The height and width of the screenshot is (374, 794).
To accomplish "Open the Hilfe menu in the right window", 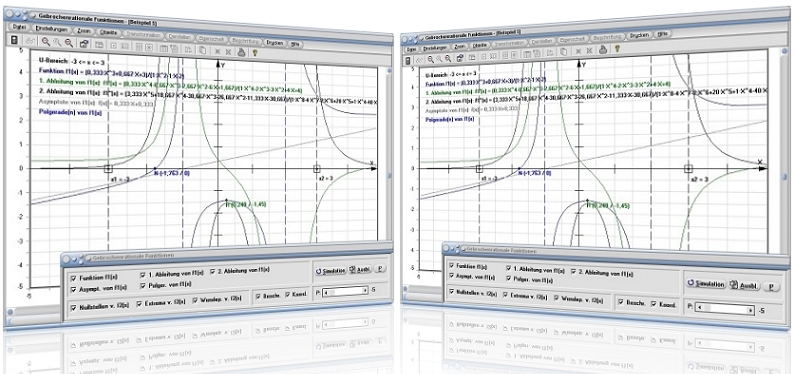I will coord(663,34).
